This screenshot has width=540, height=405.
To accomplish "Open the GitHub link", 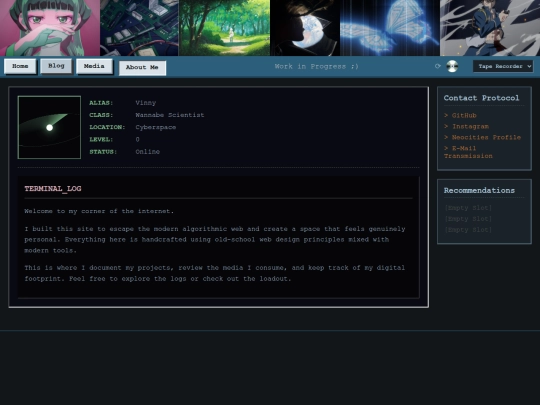I will click(x=464, y=115).
